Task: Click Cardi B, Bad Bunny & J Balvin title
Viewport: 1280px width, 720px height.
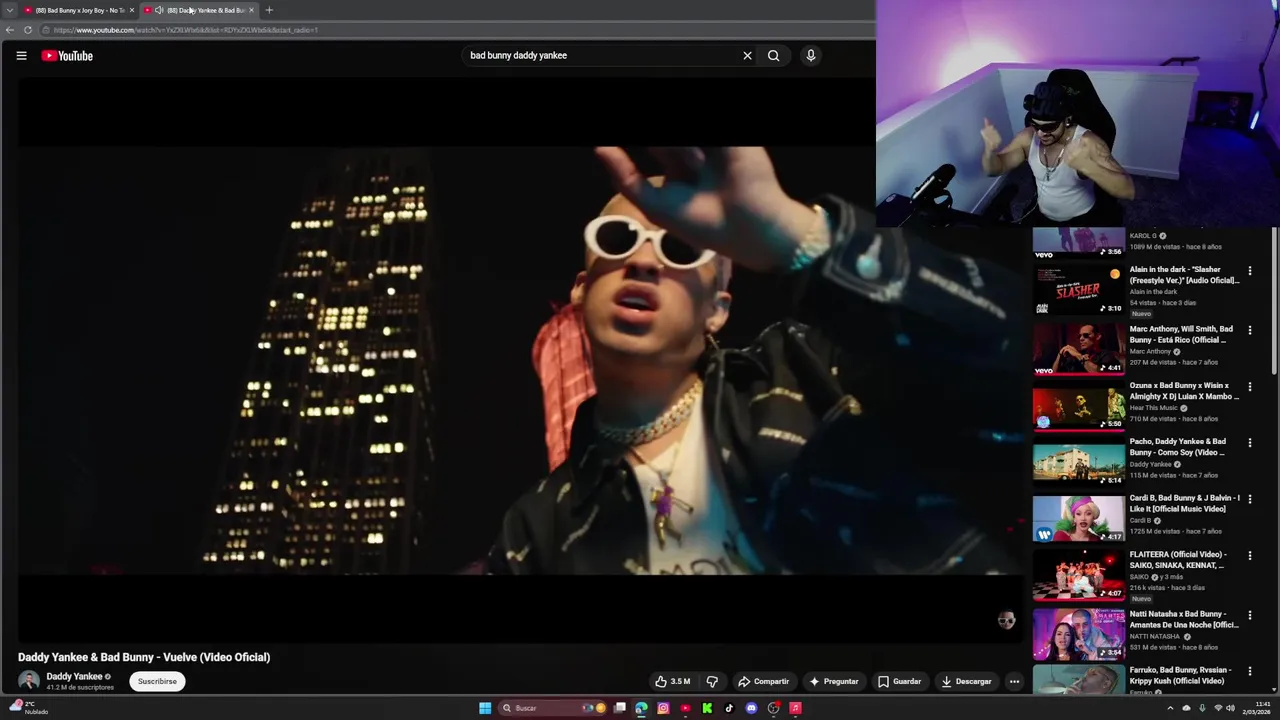Action: coord(1184,504)
